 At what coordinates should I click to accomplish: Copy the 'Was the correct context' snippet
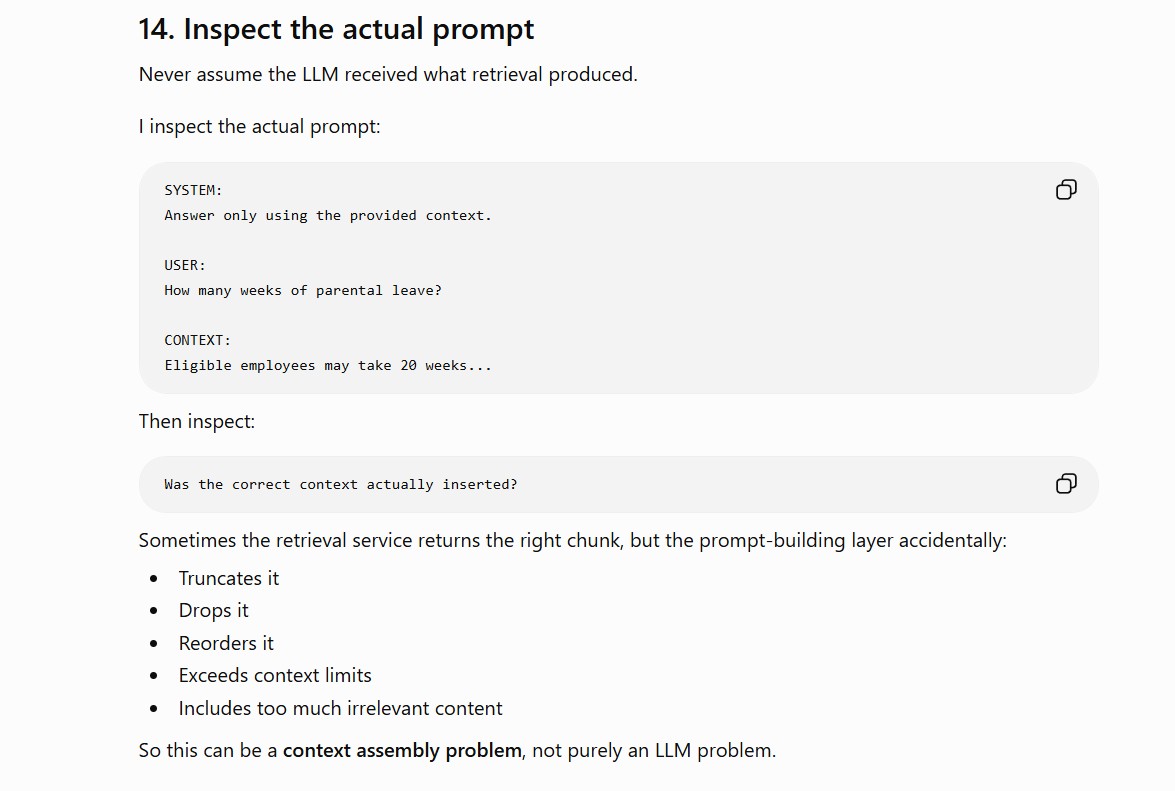click(x=1066, y=484)
